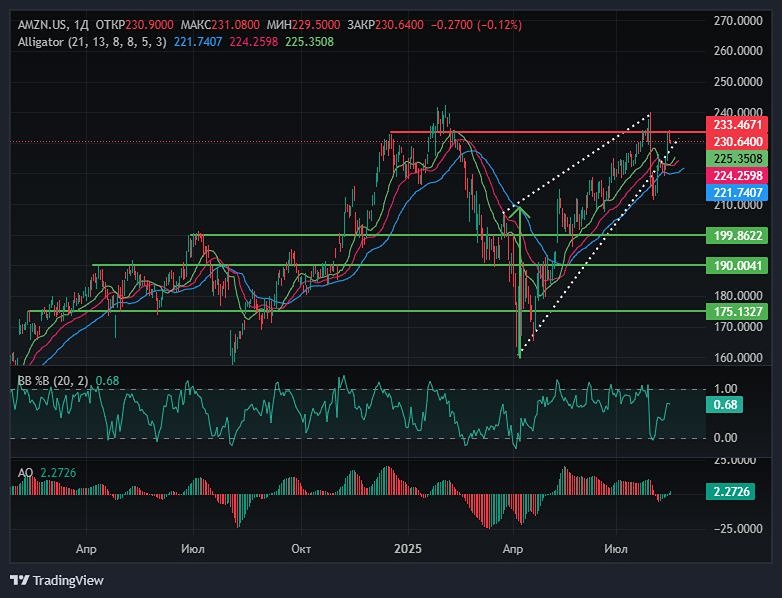Screen dimensions: 782x598
Task: Click the blue Alligator value 221.7407 in legend
Action: pos(198,42)
